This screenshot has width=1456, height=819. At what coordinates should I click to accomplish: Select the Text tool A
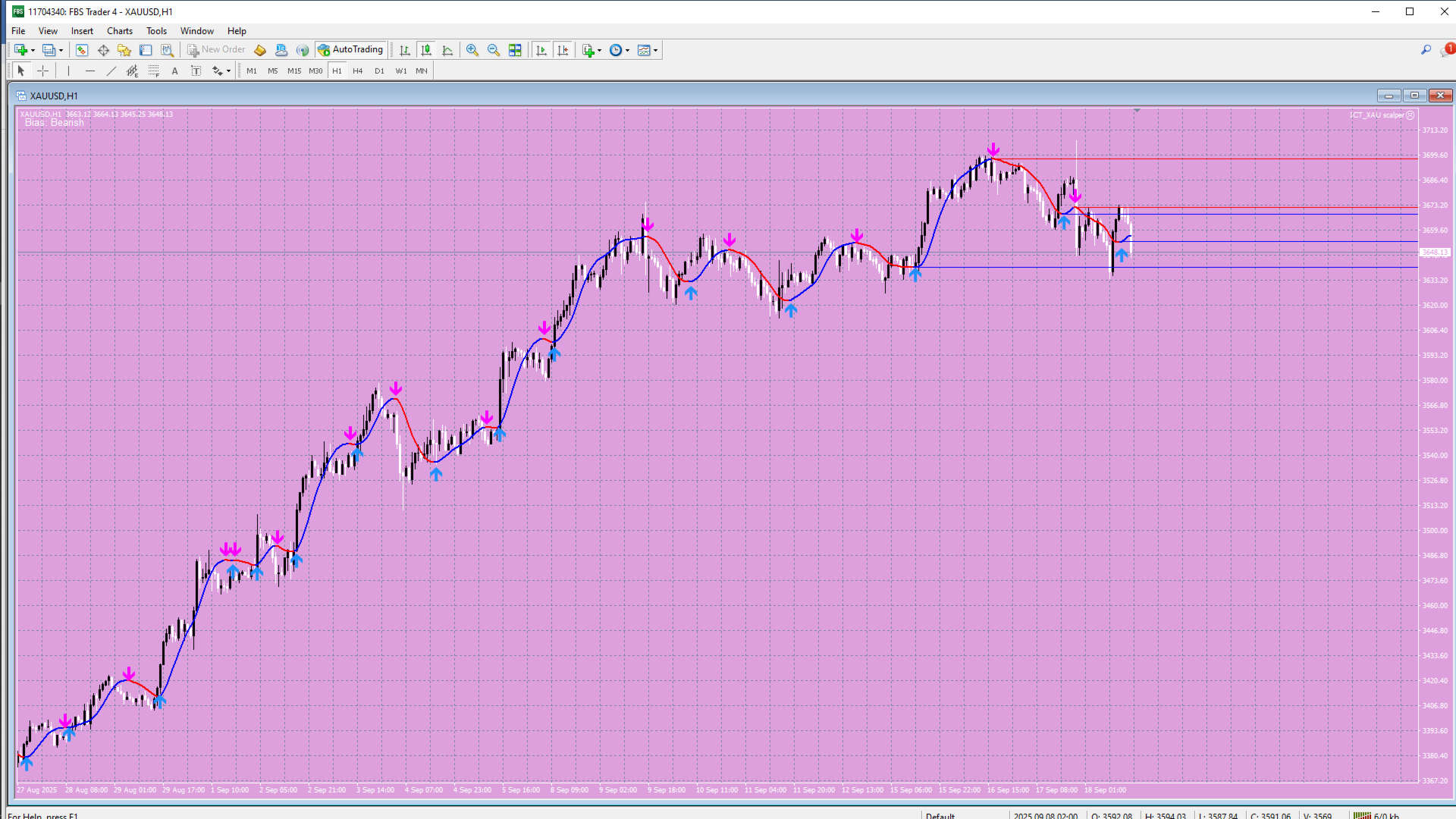(174, 71)
